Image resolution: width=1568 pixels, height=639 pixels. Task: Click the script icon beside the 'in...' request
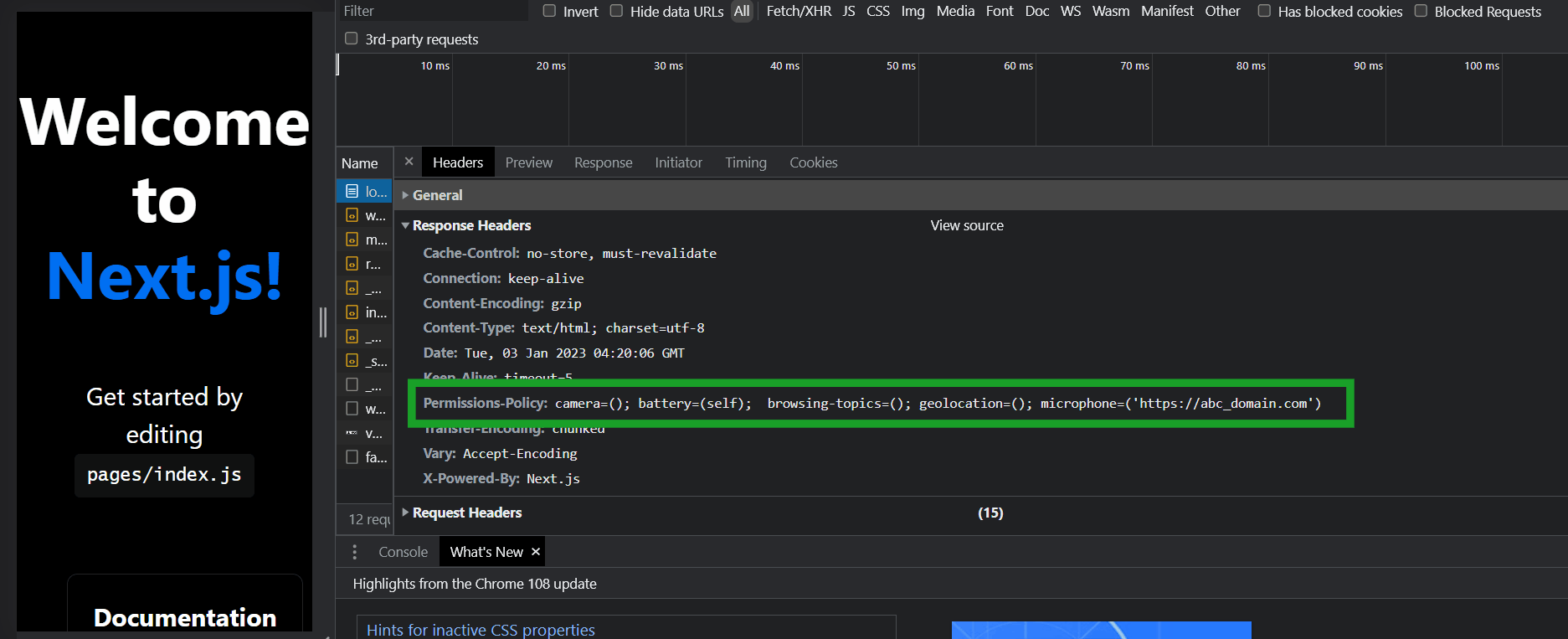352,312
